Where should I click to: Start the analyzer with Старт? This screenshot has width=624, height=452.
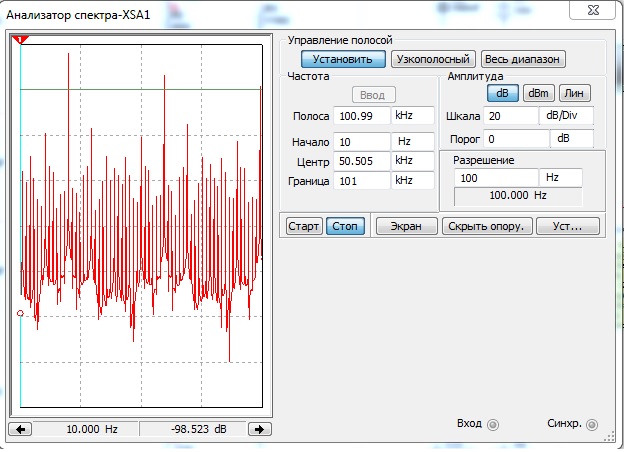coord(304,226)
